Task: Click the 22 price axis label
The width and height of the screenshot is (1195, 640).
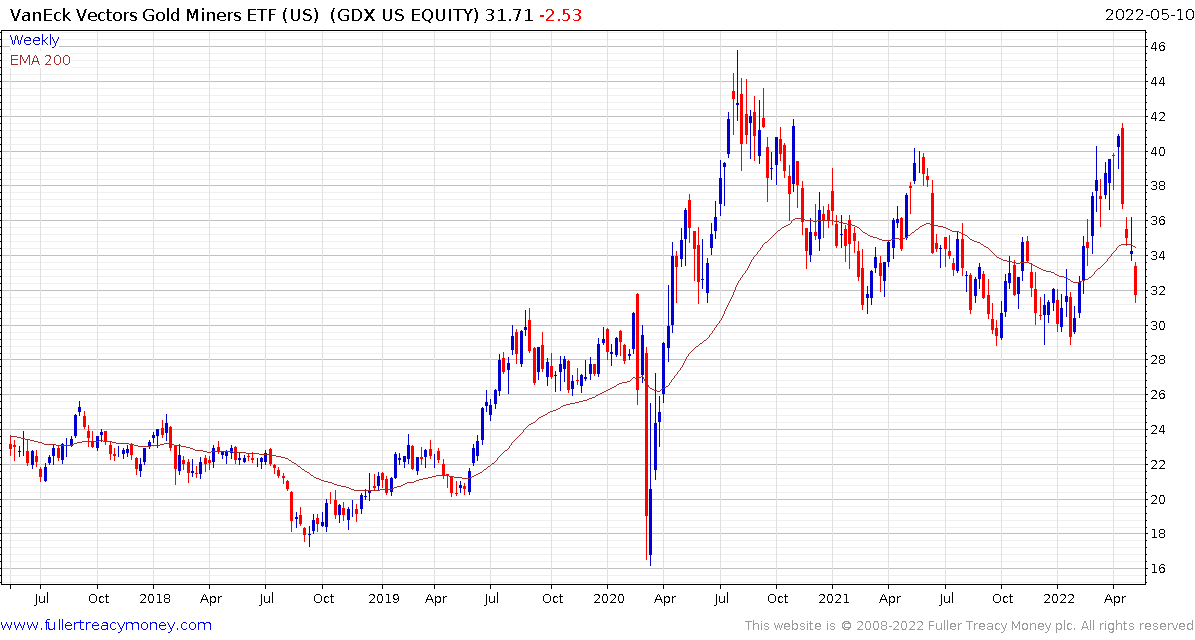Action: [x=1158, y=464]
